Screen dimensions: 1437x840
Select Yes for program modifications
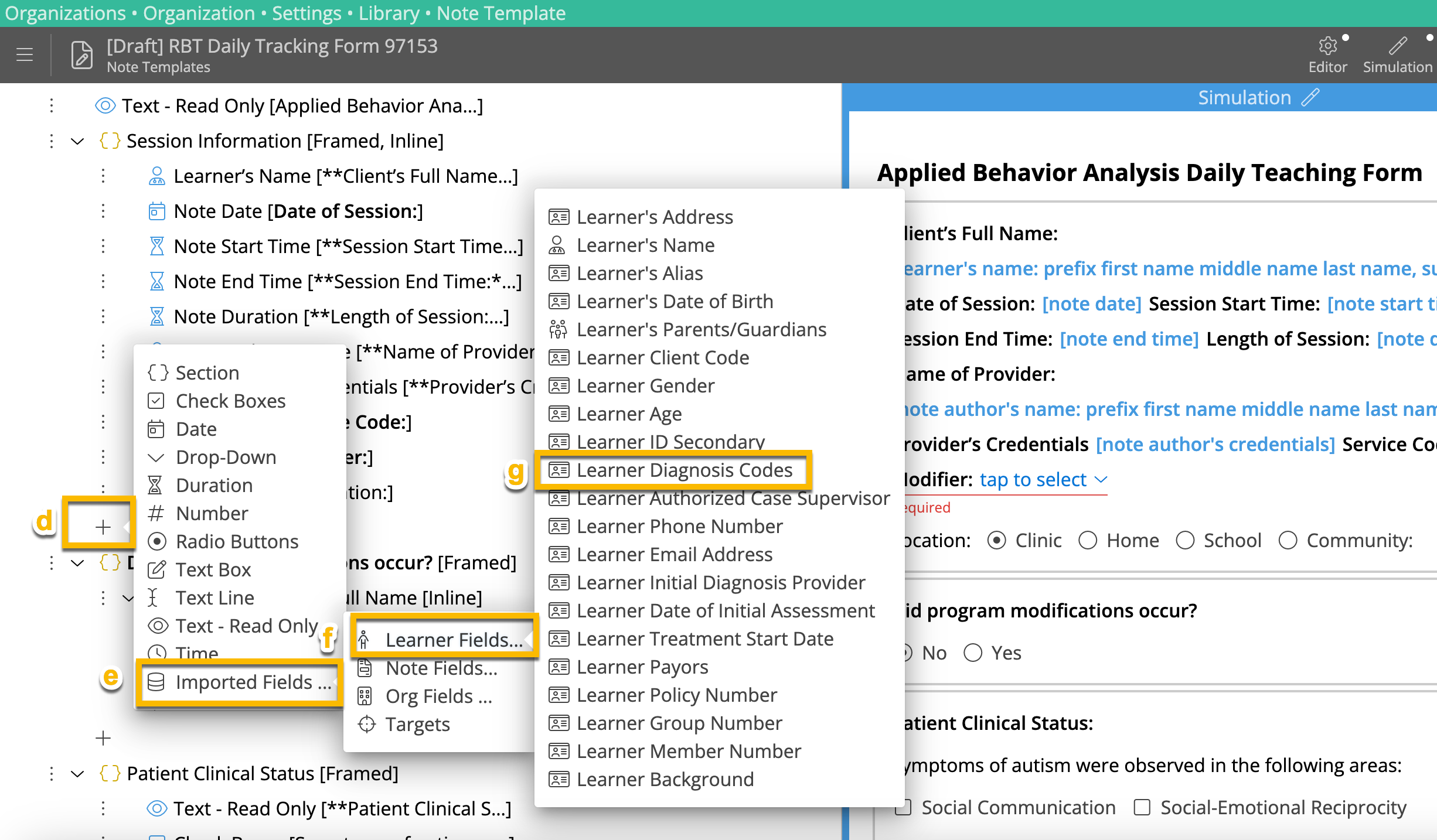(973, 653)
